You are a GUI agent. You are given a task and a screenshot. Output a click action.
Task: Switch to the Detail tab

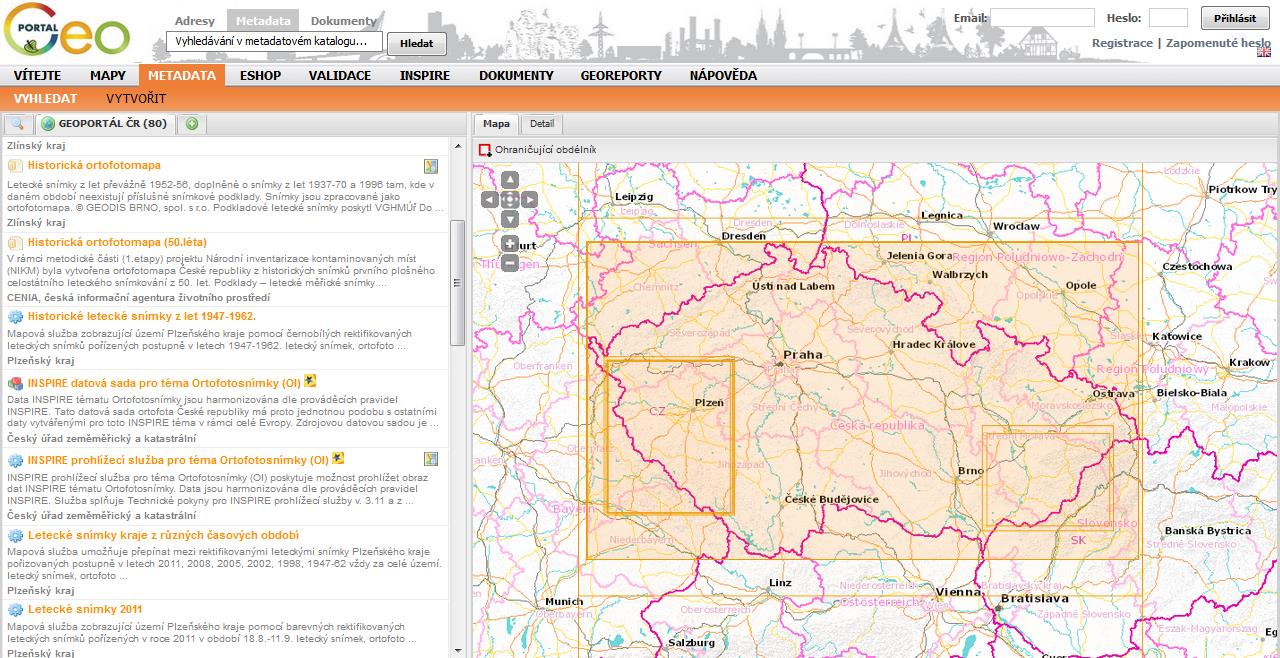pos(541,124)
